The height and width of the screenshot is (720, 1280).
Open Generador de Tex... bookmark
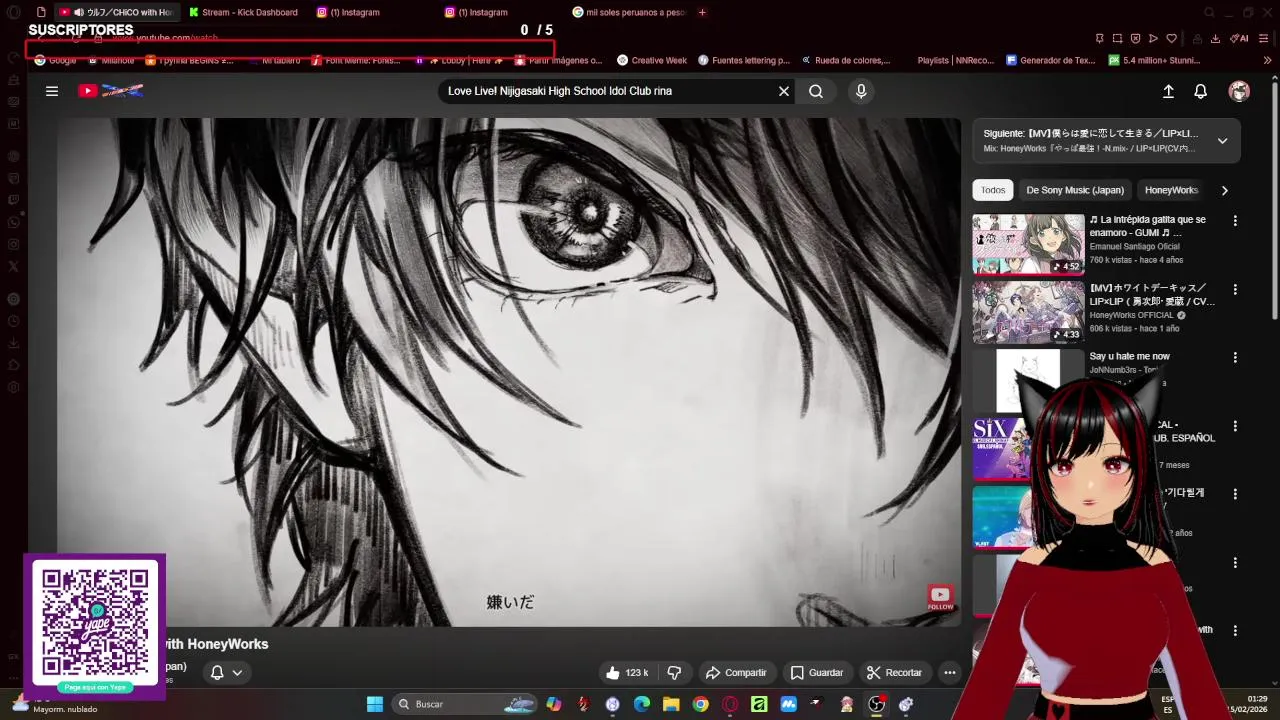(1051, 60)
